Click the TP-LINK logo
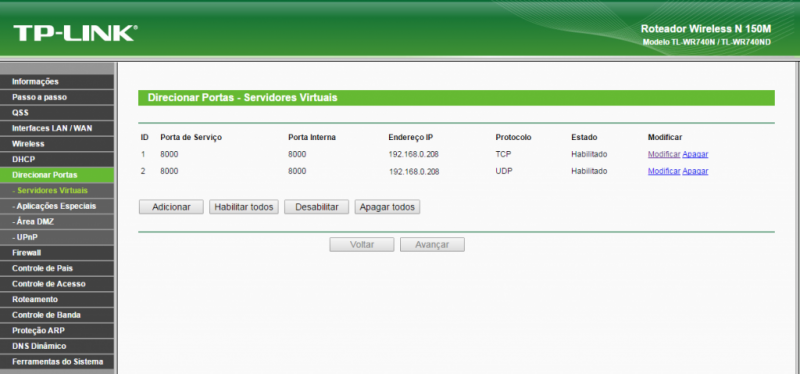 [75, 33]
